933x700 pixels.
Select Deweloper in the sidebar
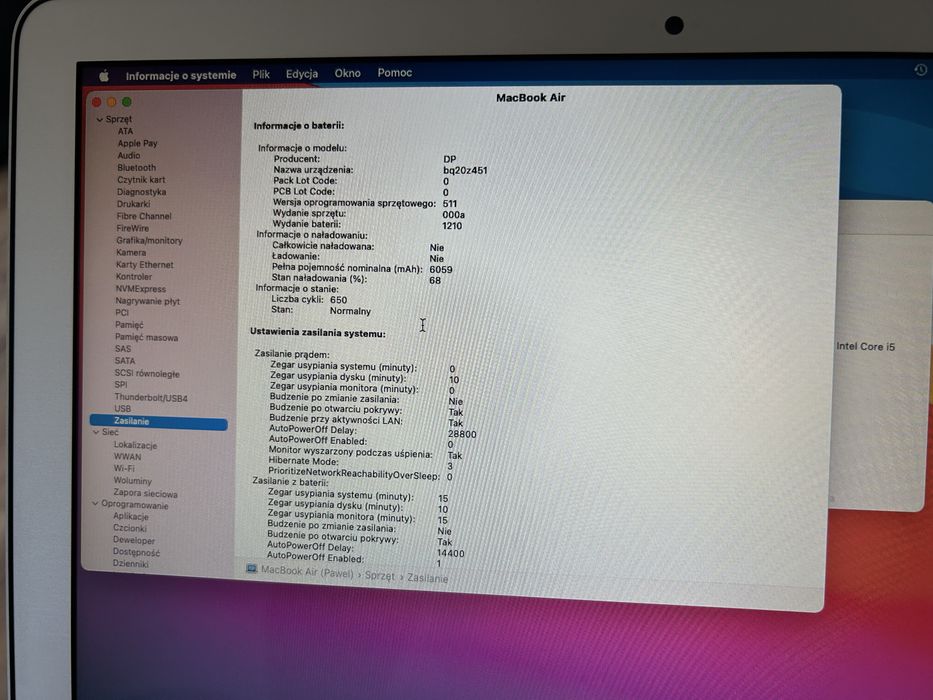click(x=134, y=540)
